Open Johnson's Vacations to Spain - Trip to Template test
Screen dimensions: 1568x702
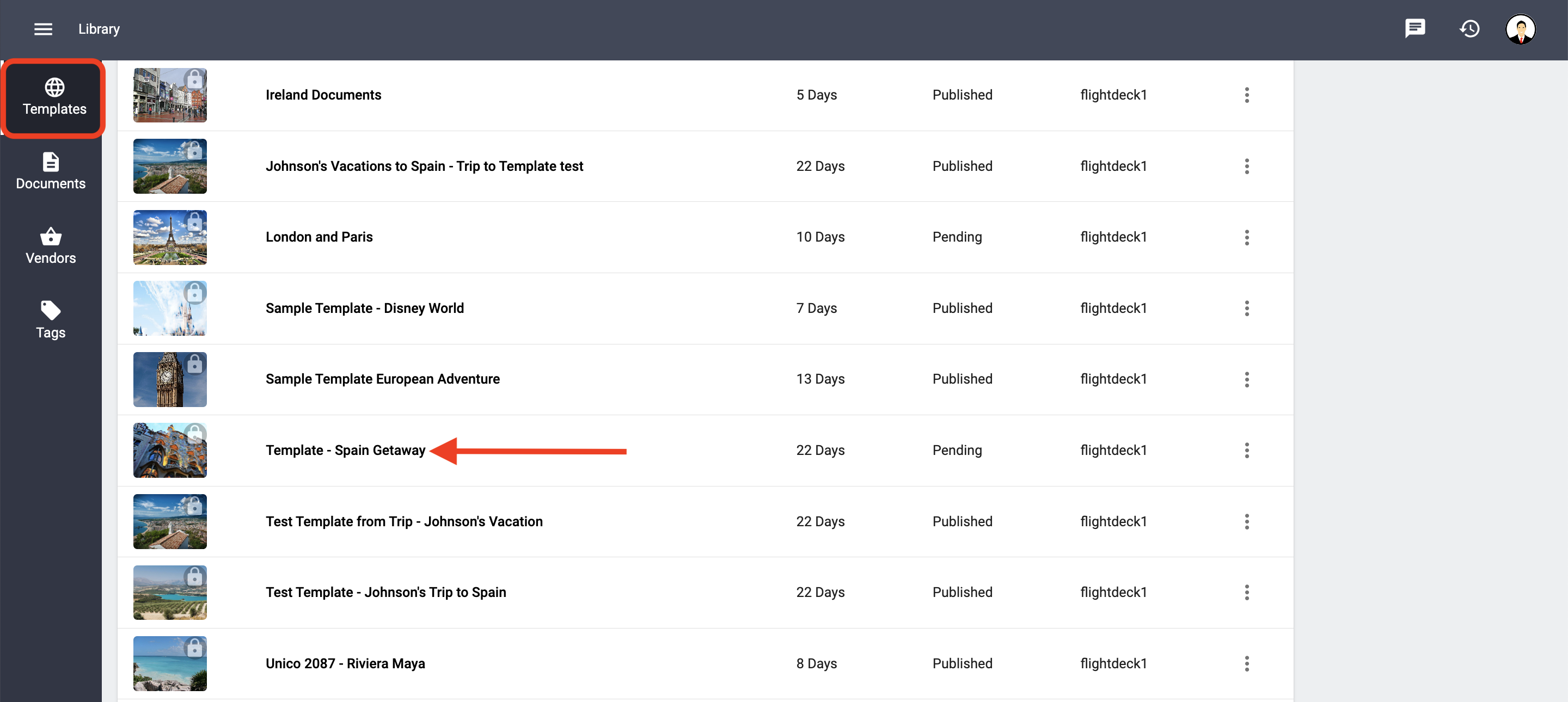coord(424,166)
